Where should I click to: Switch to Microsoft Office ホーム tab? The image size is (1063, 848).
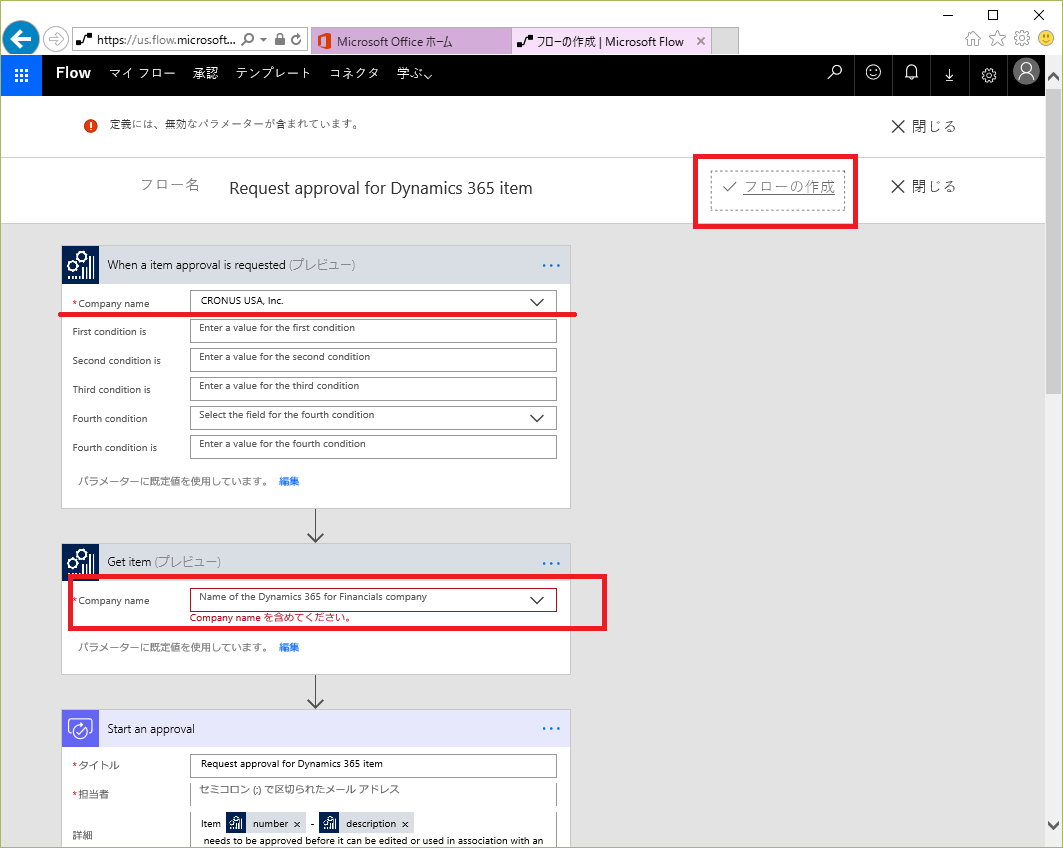click(x=411, y=41)
